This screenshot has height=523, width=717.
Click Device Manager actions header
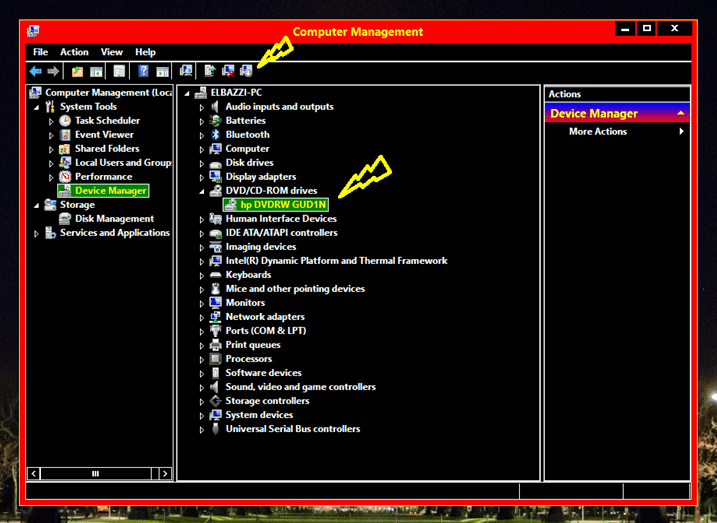pyautogui.click(x=617, y=113)
